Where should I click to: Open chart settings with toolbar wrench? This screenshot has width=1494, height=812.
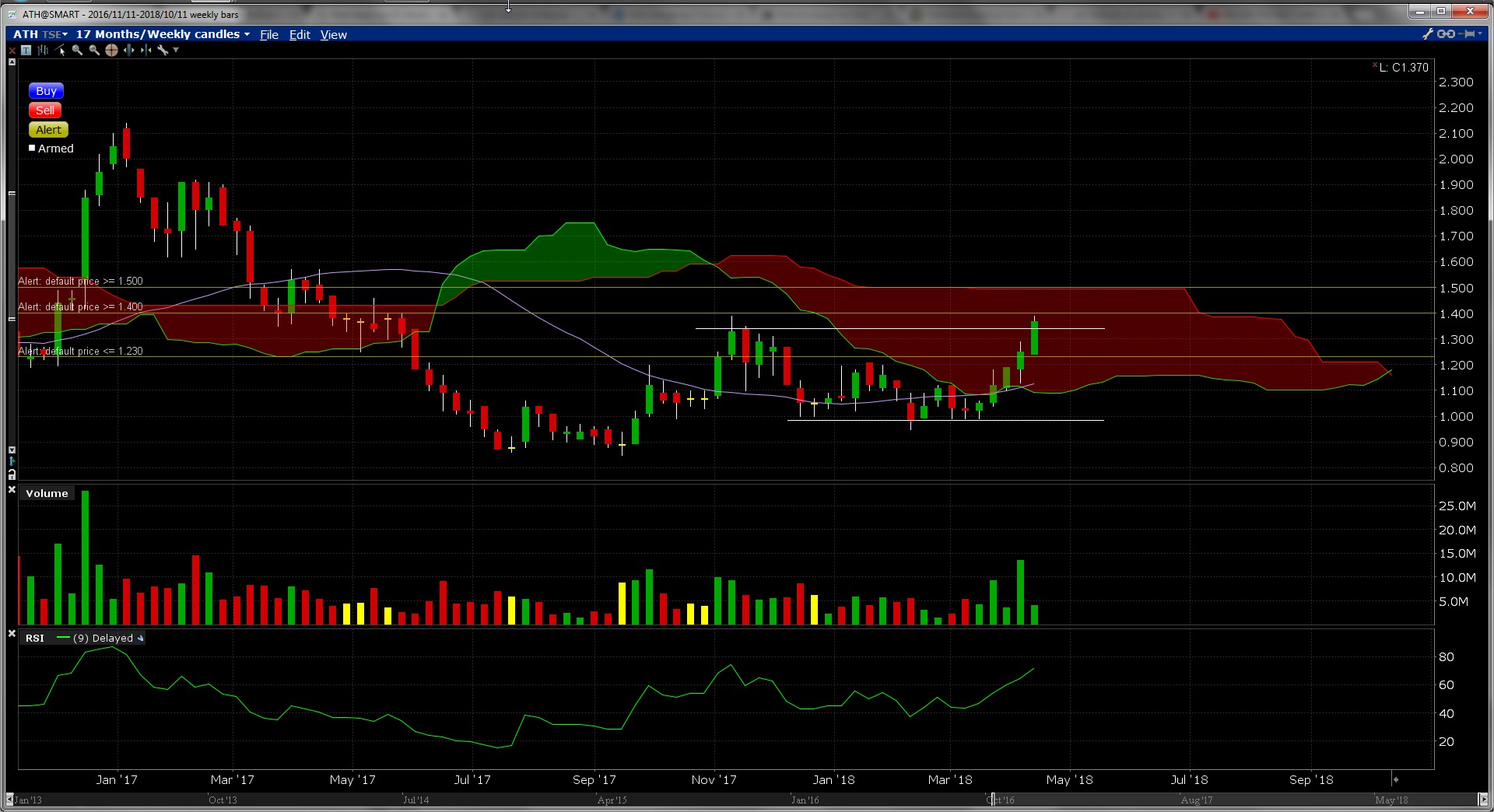click(162, 50)
